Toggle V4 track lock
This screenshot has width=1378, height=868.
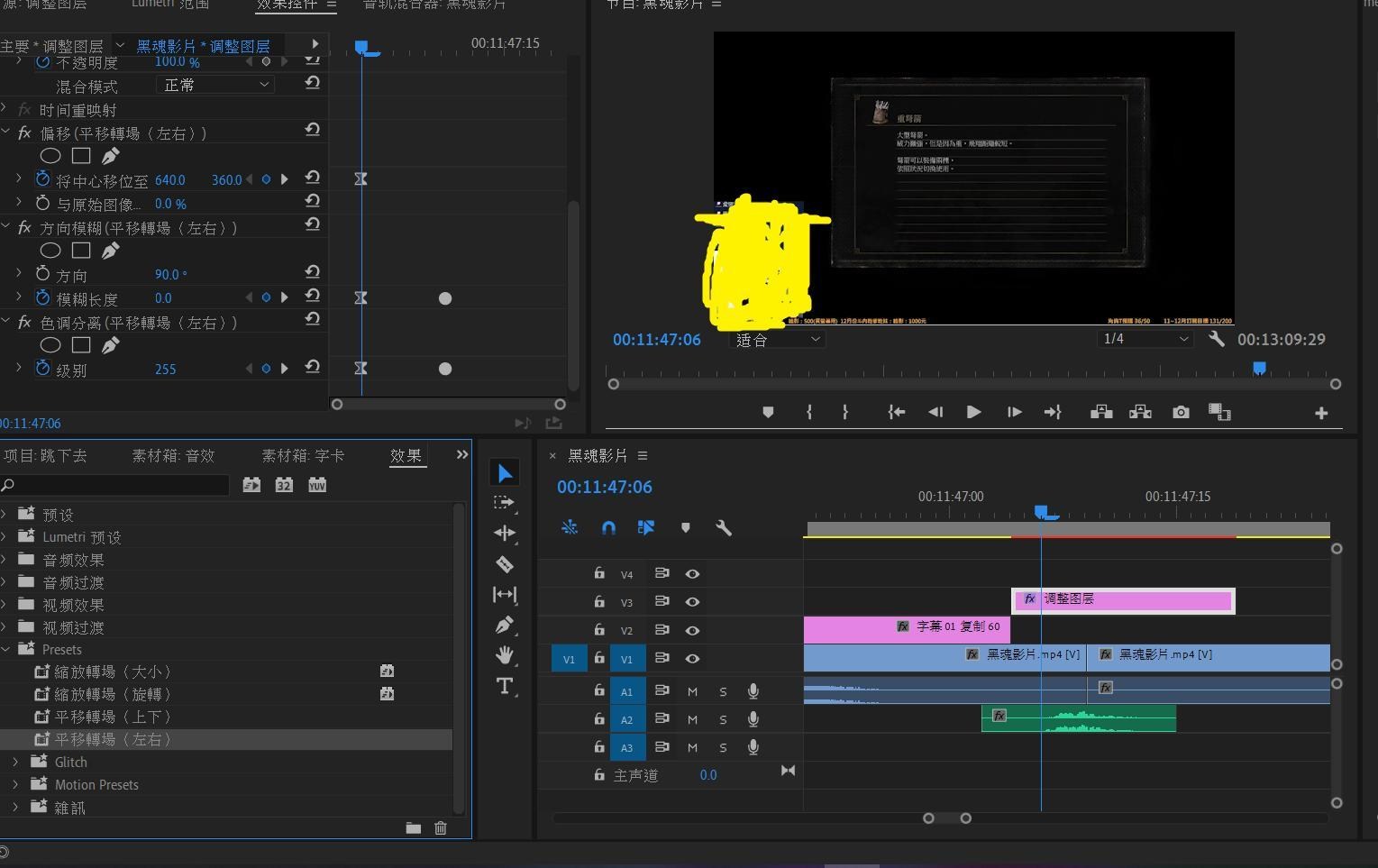click(599, 573)
